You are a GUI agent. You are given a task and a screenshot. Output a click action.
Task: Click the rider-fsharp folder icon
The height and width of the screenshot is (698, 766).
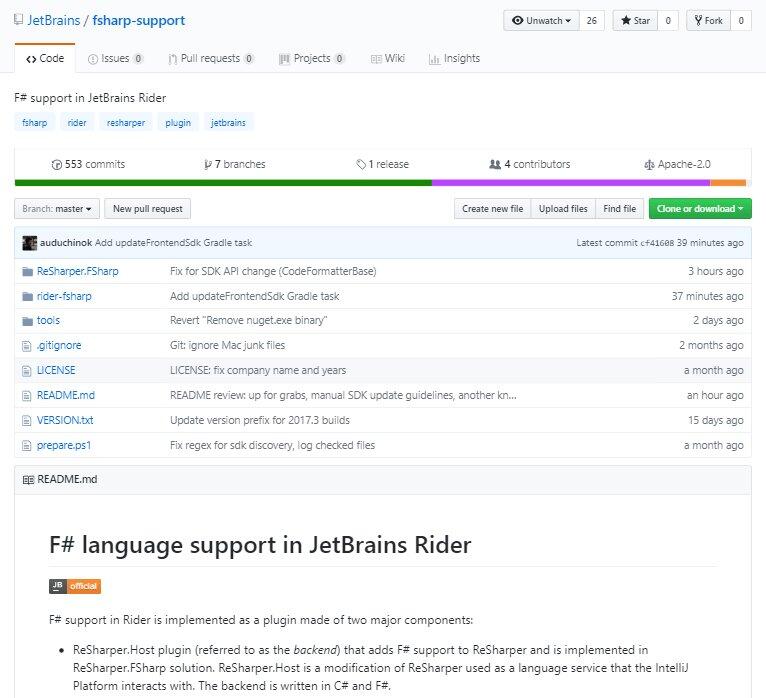28,296
